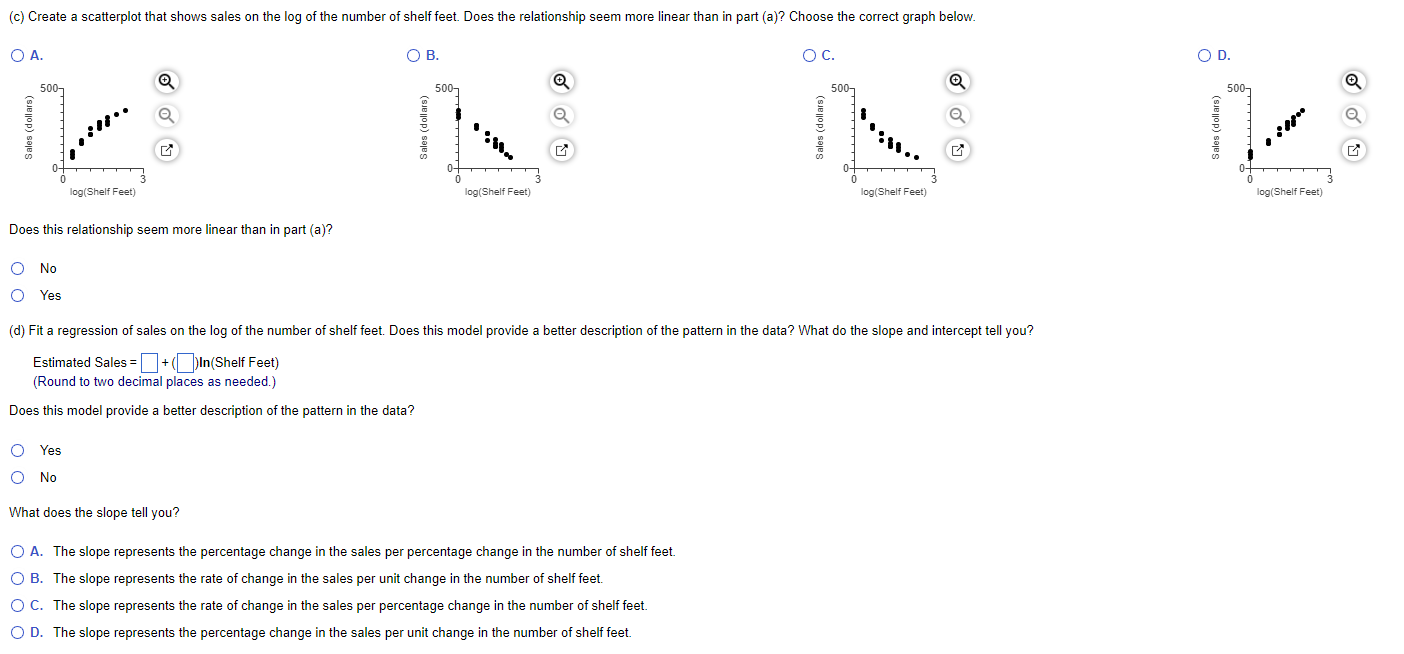Image resolution: width=1404 pixels, height=654 pixels.
Task: Zoom in on the graph D scatterplot
Action: tap(1353, 81)
